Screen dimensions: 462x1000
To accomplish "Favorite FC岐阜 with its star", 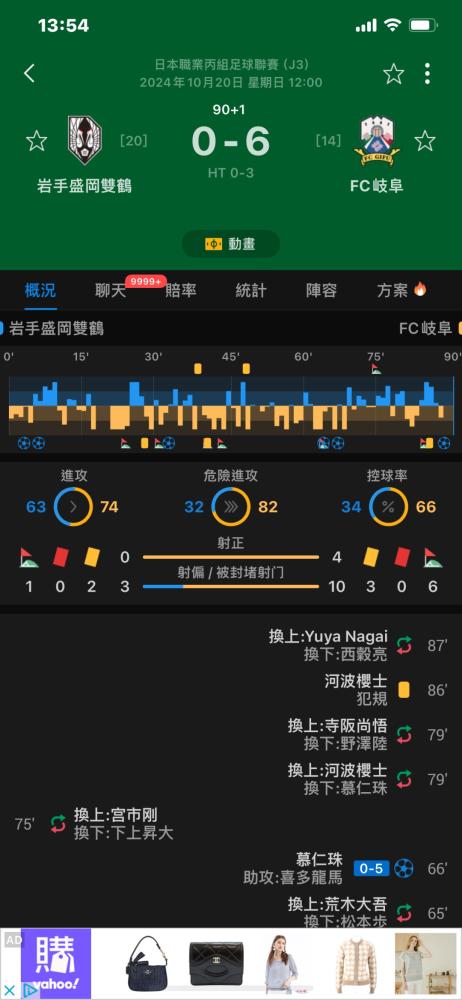I will [x=425, y=141].
